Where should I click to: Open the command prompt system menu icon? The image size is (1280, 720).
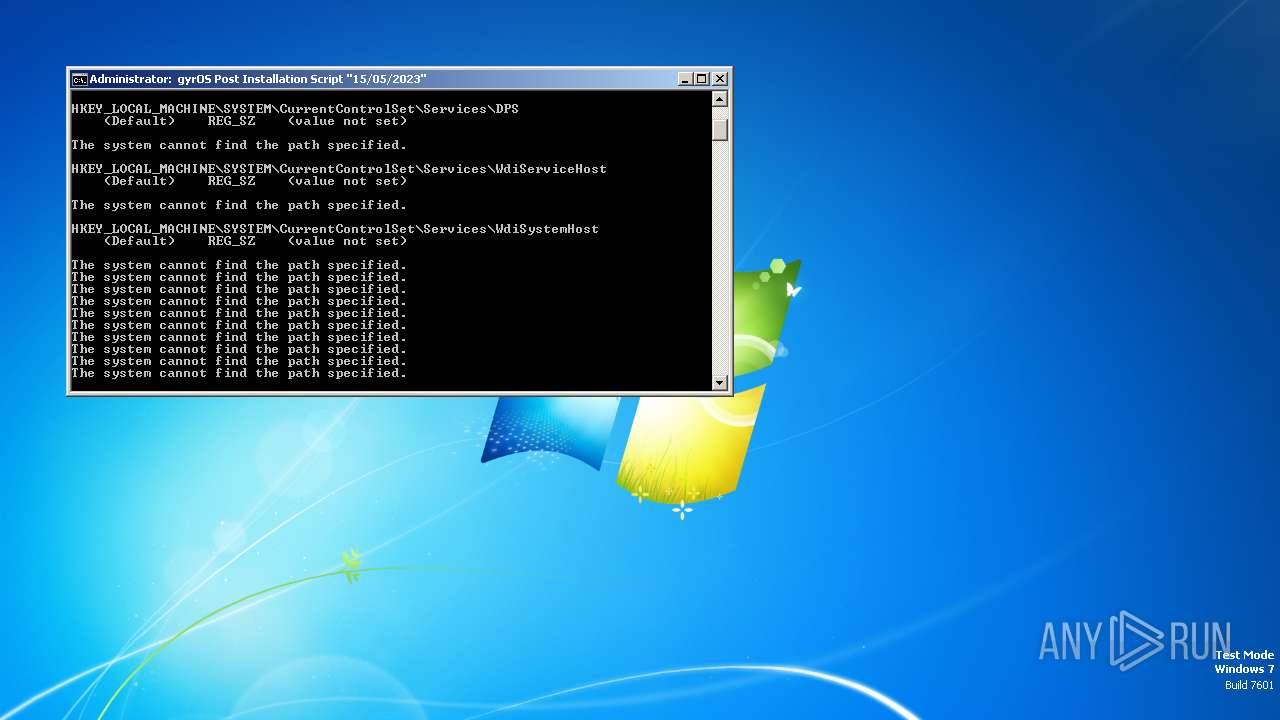[x=79, y=79]
